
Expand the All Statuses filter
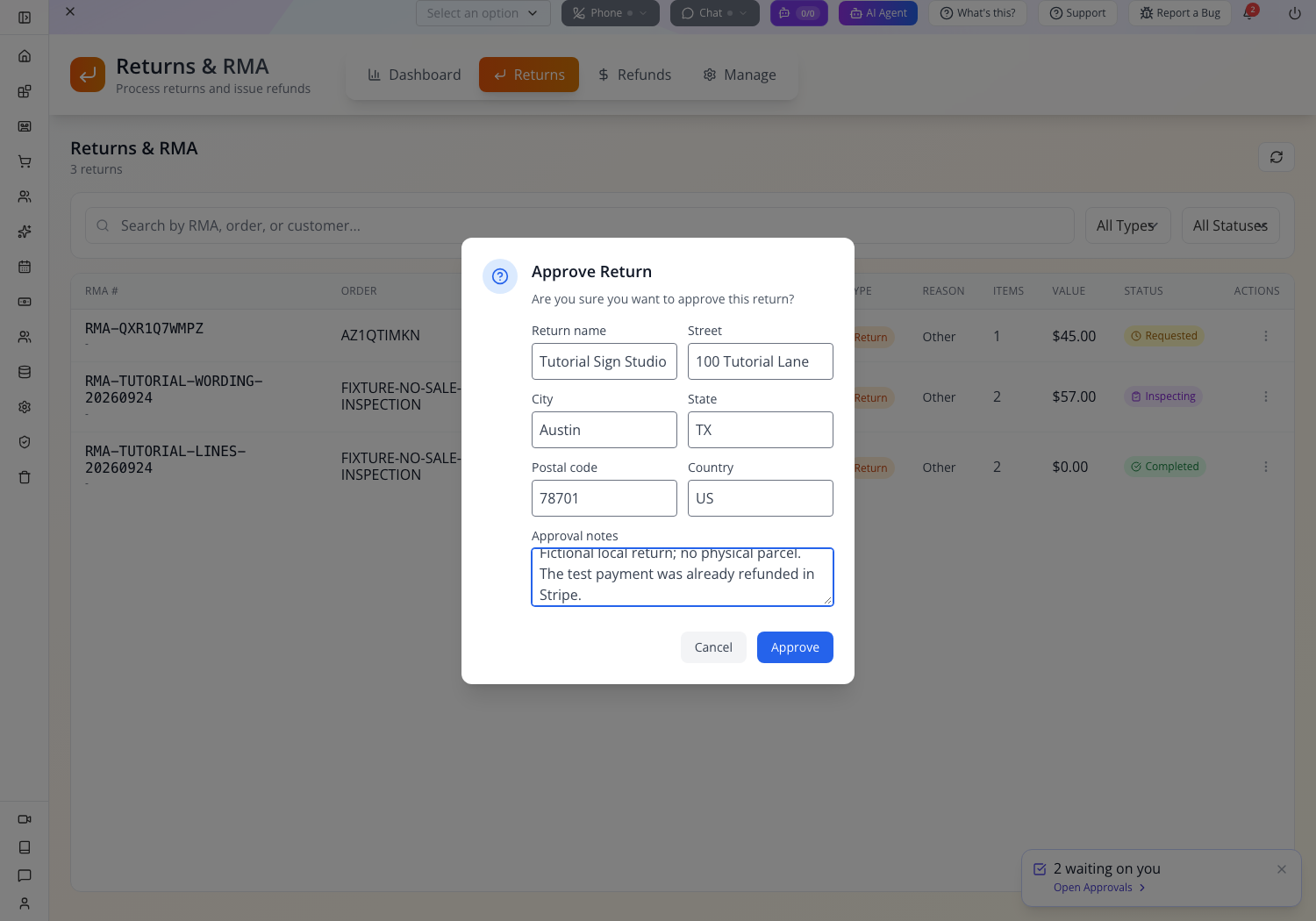pos(1231,225)
